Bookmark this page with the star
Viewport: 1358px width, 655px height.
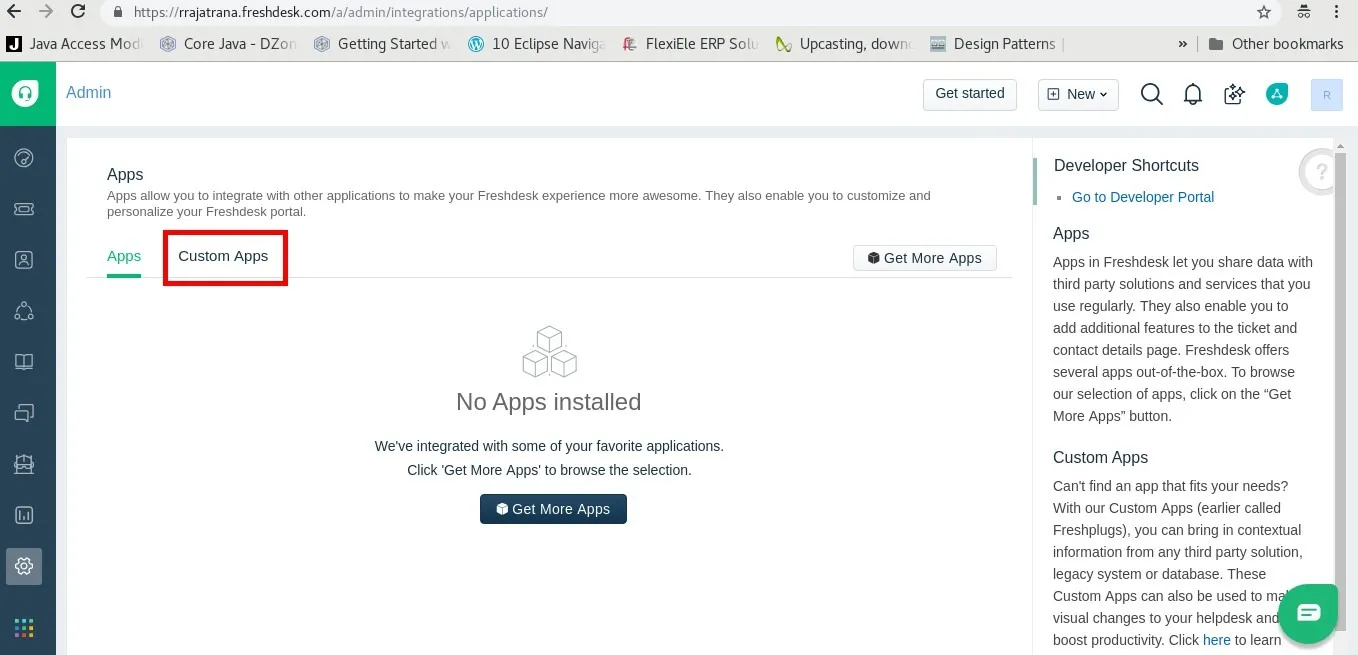coord(1264,13)
